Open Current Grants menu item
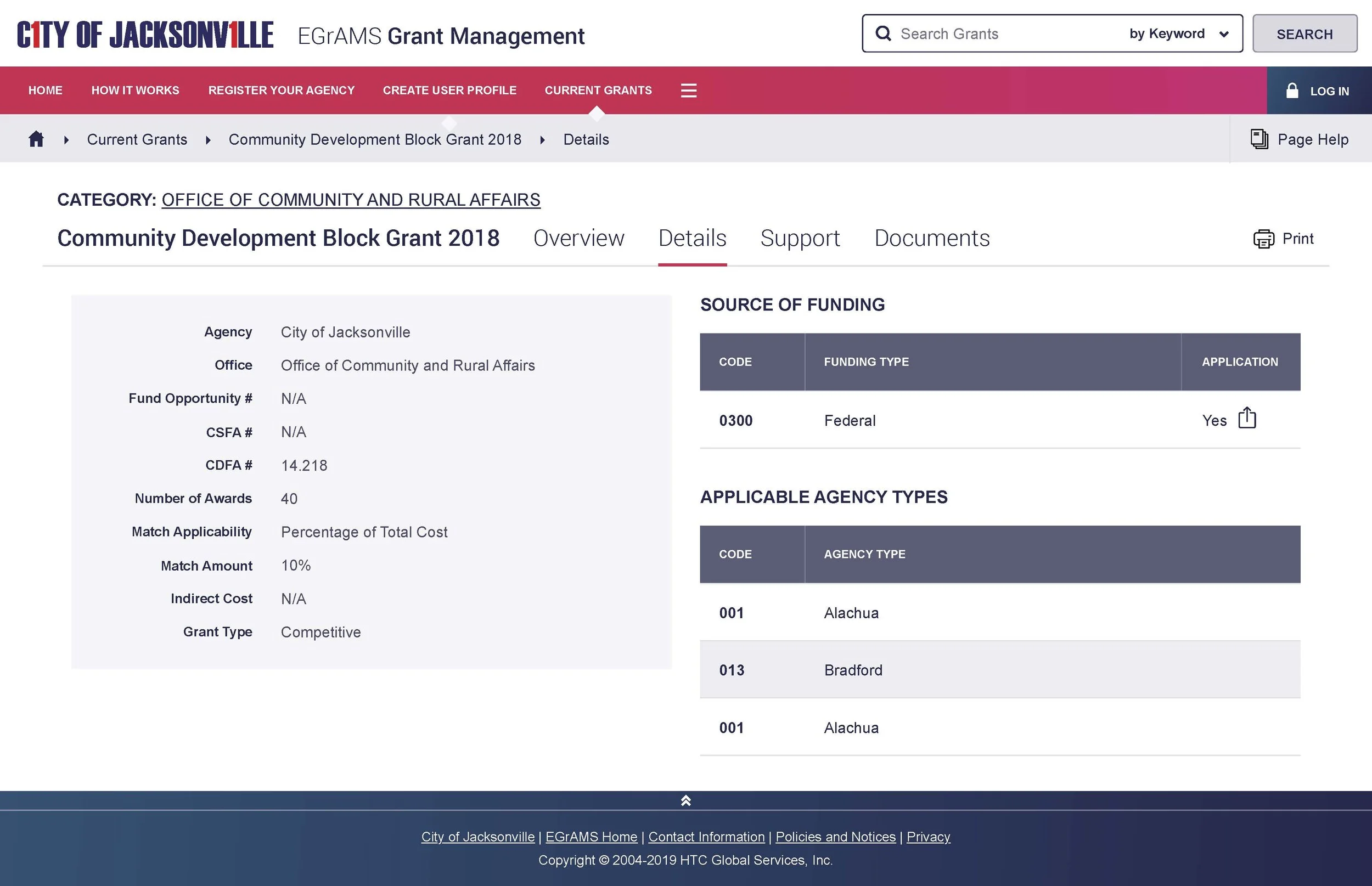 (x=598, y=91)
